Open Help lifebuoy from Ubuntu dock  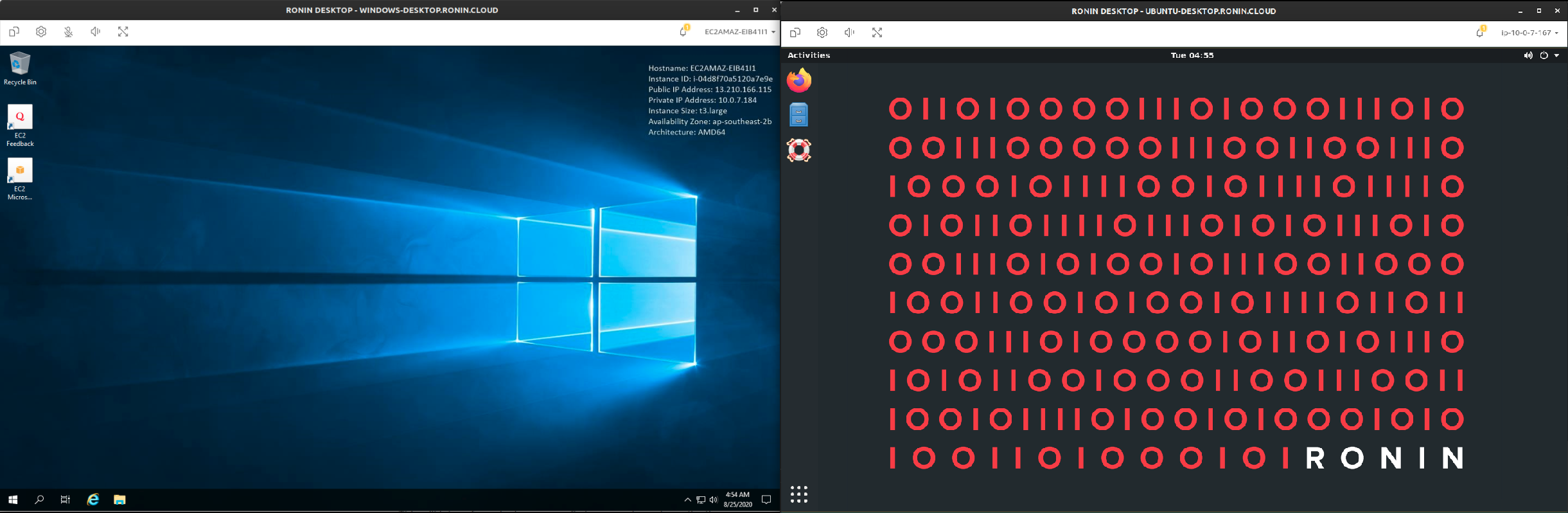click(x=799, y=150)
